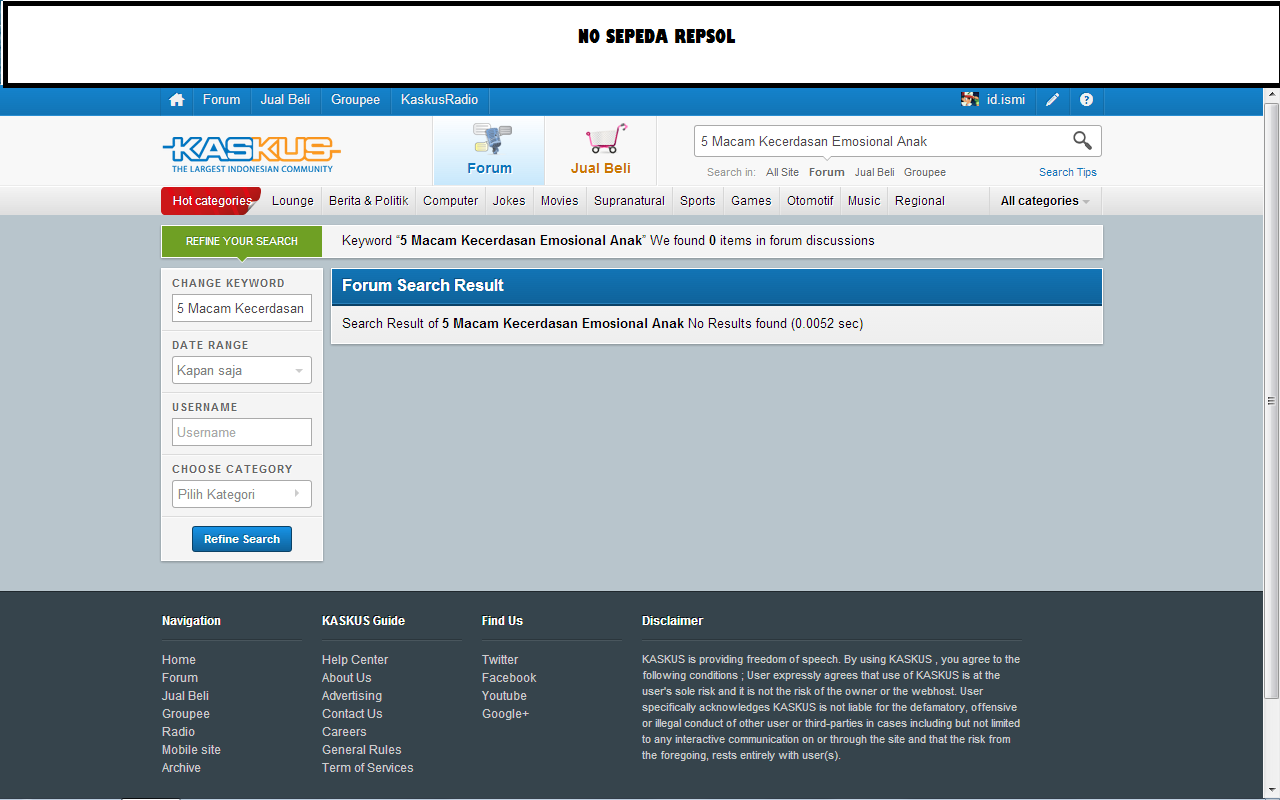
Task: Open the Games category
Action: (751, 201)
